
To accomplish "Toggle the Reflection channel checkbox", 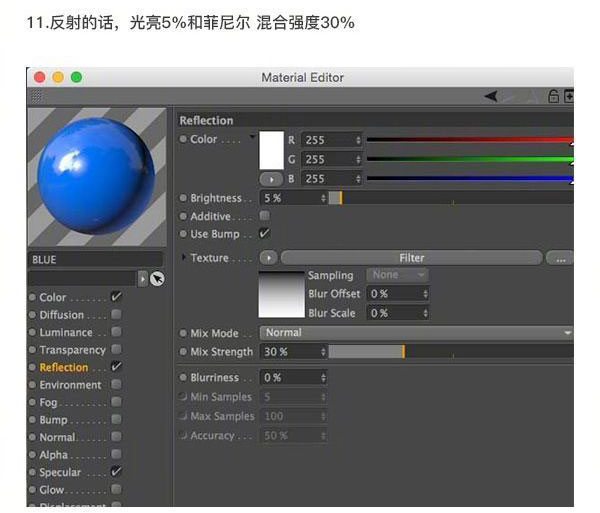I will tap(116, 366).
